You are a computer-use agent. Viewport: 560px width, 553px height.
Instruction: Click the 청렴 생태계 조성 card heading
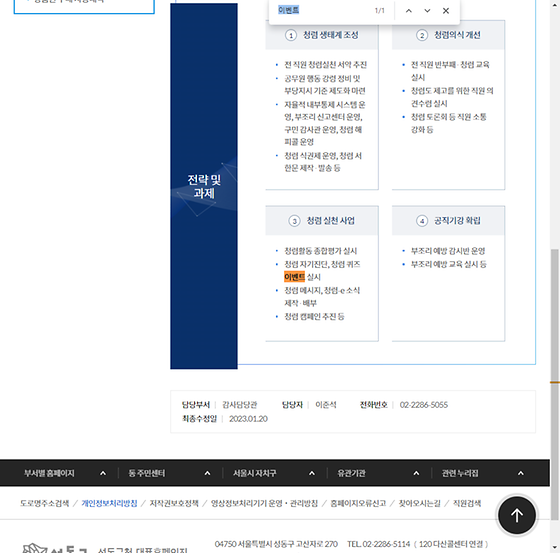[331, 35]
